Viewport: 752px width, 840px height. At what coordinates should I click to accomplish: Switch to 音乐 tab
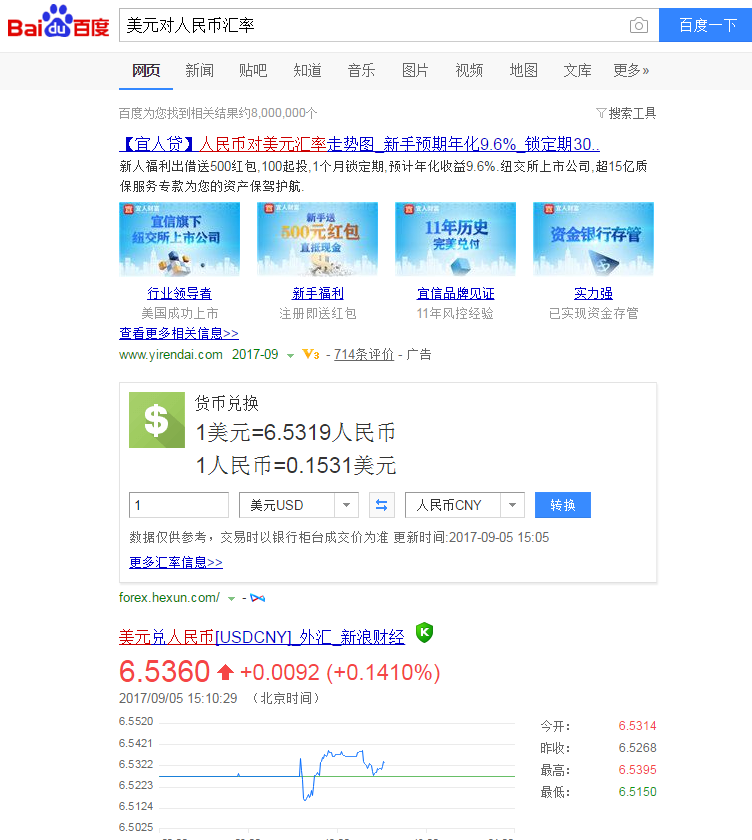[362, 71]
